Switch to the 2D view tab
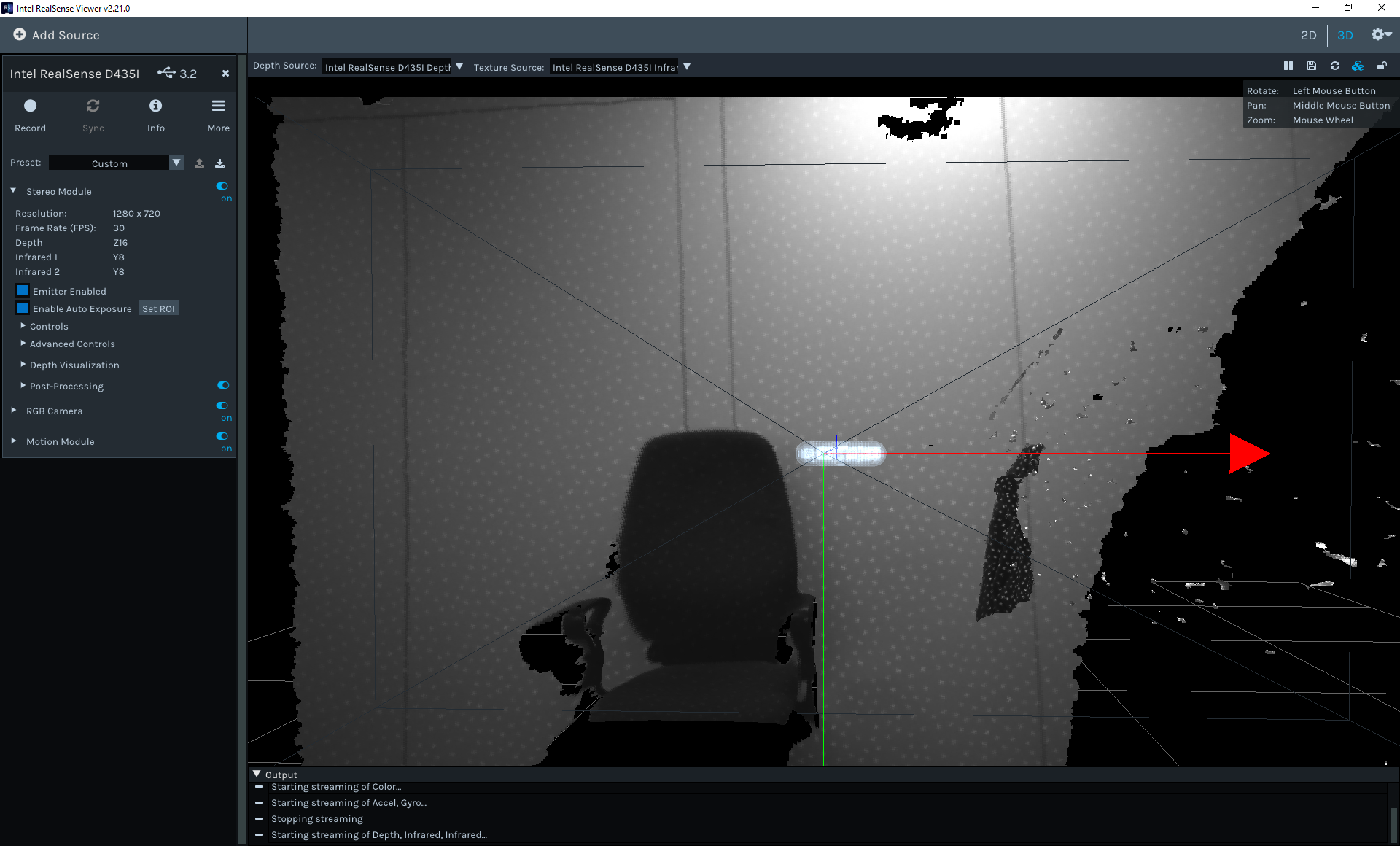The height and width of the screenshot is (846, 1400). 1309,35
